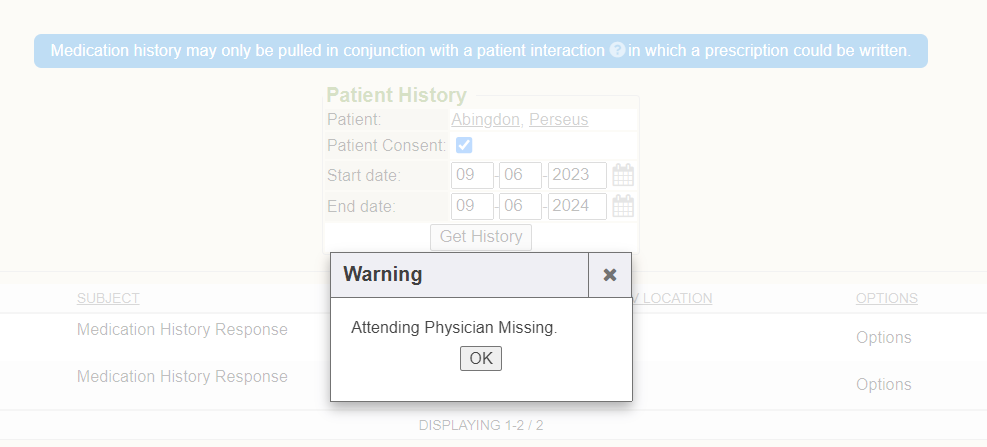Open the second Medication History Response
Image resolution: width=987 pixels, height=447 pixels.
(182, 376)
